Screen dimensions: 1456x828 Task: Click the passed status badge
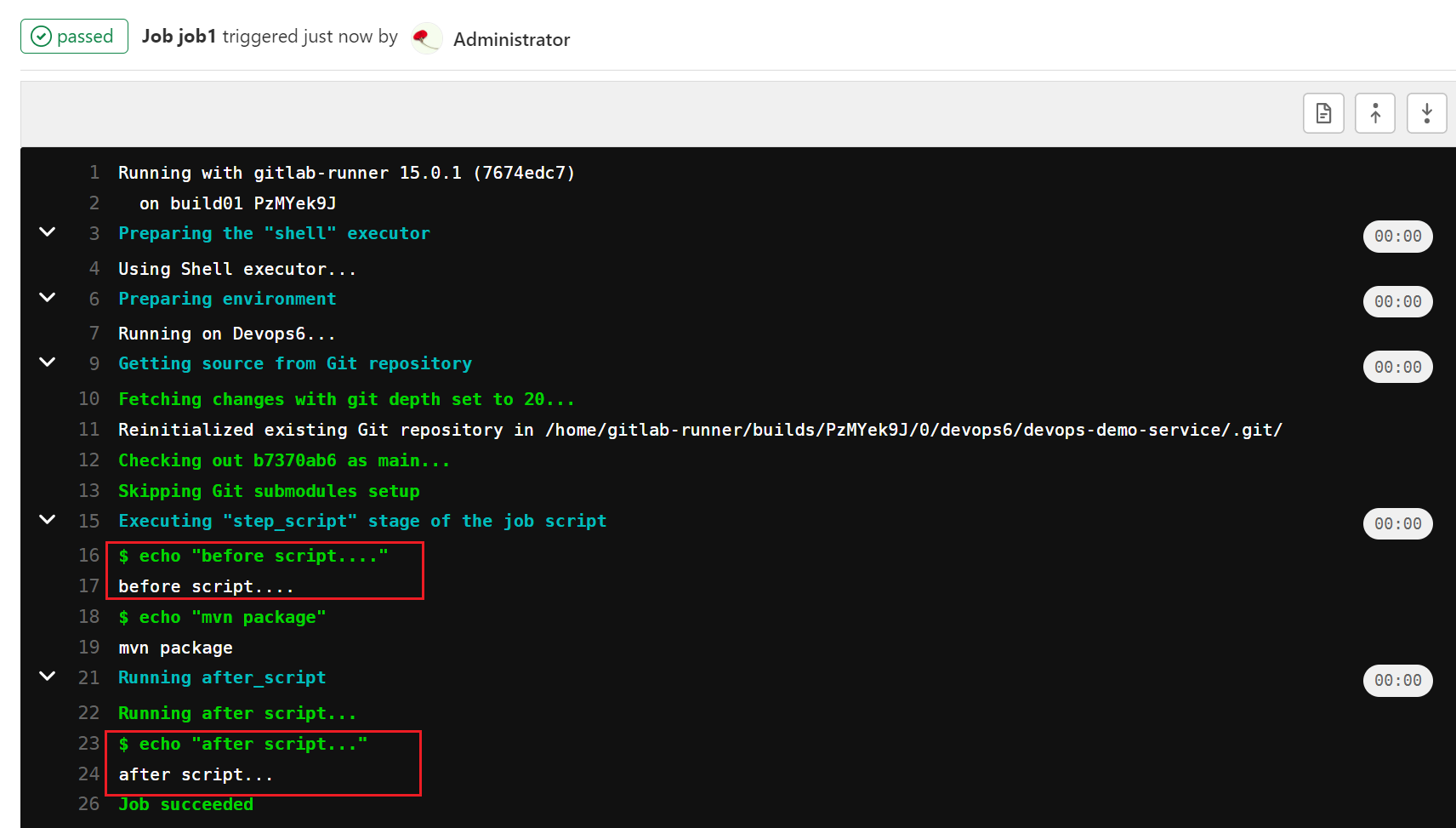tap(74, 37)
